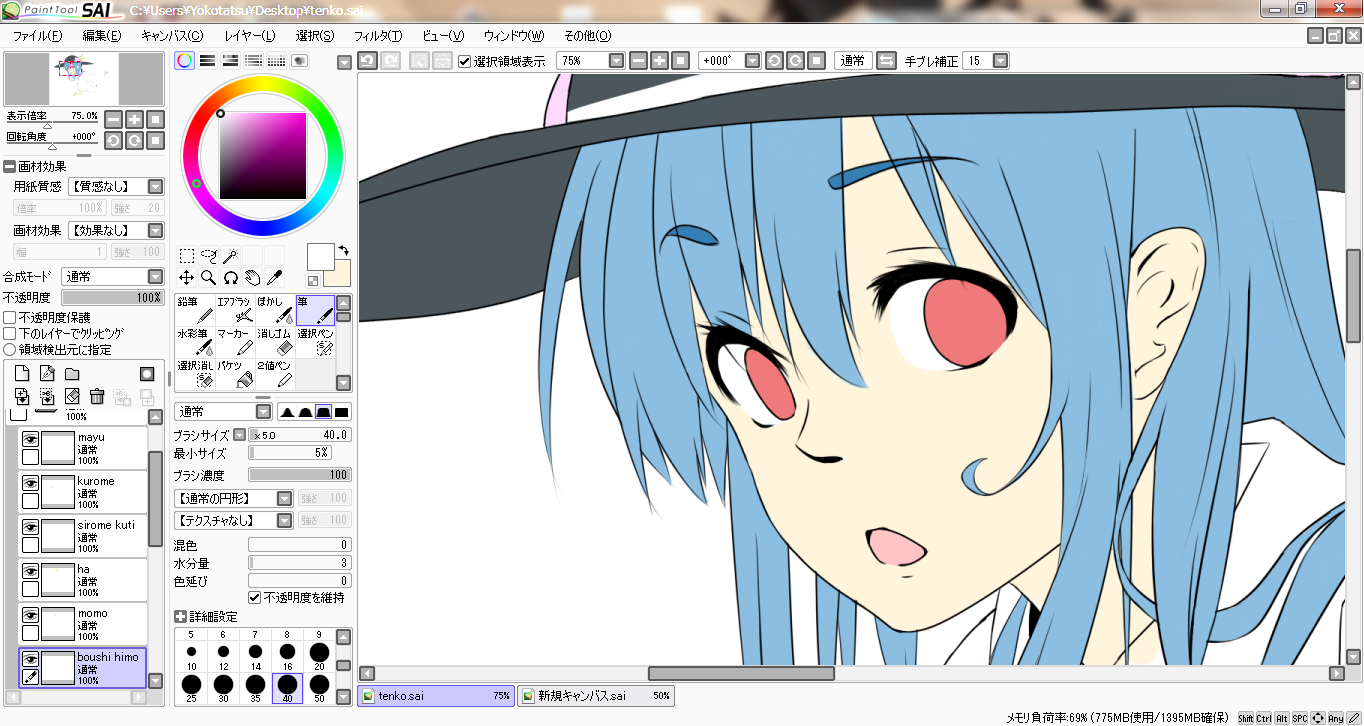This screenshot has width=1364, height=726.
Task: Collapse the 画材効果 section
Action: [9, 166]
